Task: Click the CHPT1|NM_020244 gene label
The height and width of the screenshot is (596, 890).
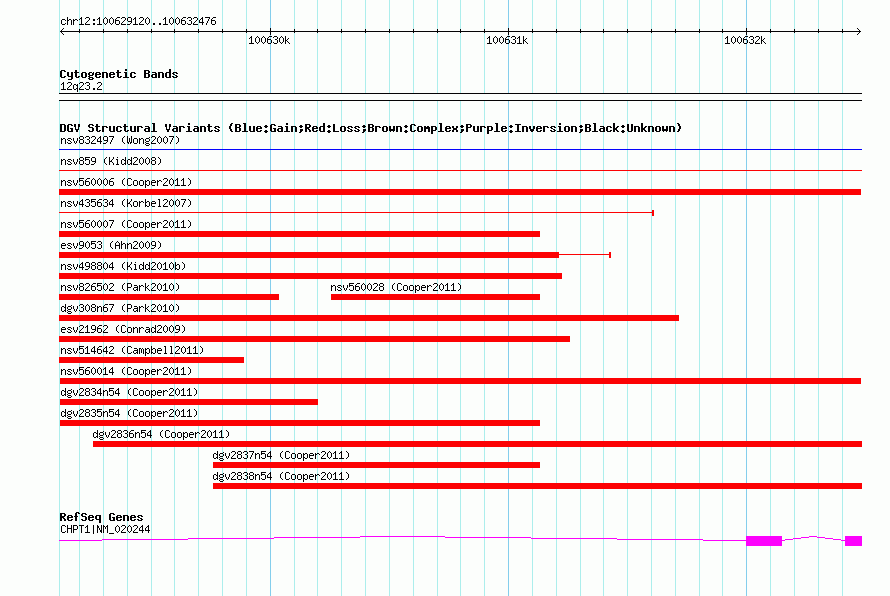Action: click(x=105, y=530)
